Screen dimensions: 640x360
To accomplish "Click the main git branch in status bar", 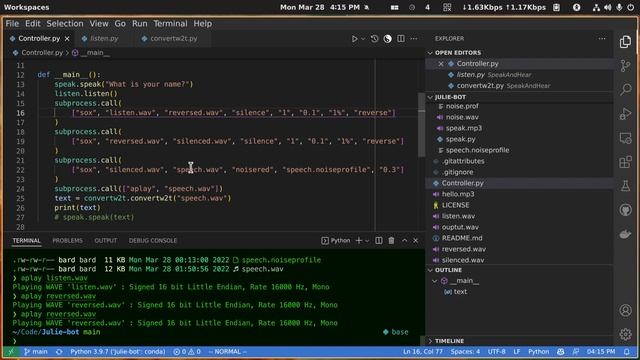I will (36, 351).
